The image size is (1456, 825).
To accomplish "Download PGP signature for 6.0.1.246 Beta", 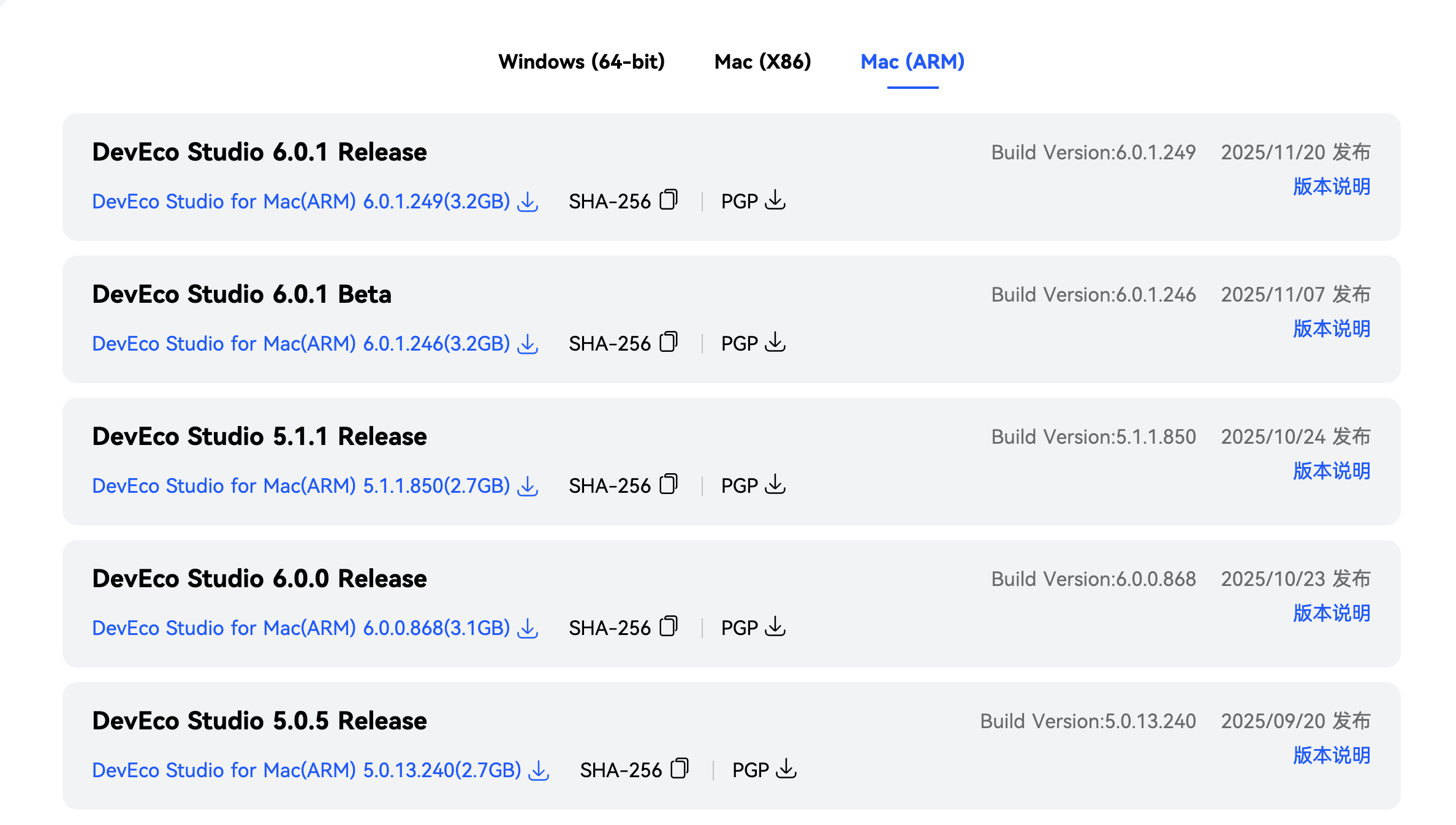I will point(775,343).
